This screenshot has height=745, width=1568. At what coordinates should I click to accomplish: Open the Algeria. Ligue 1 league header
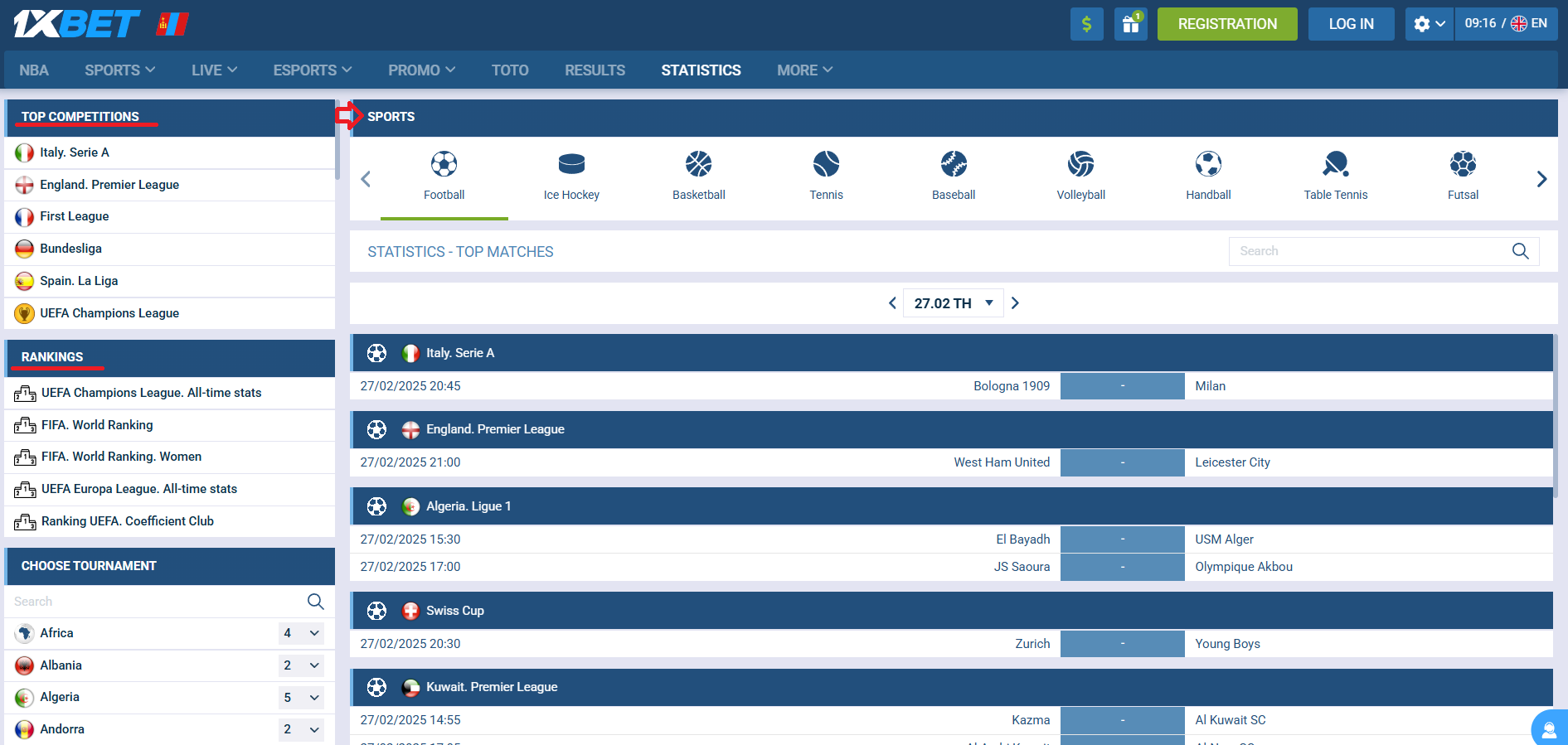tap(951, 506)
